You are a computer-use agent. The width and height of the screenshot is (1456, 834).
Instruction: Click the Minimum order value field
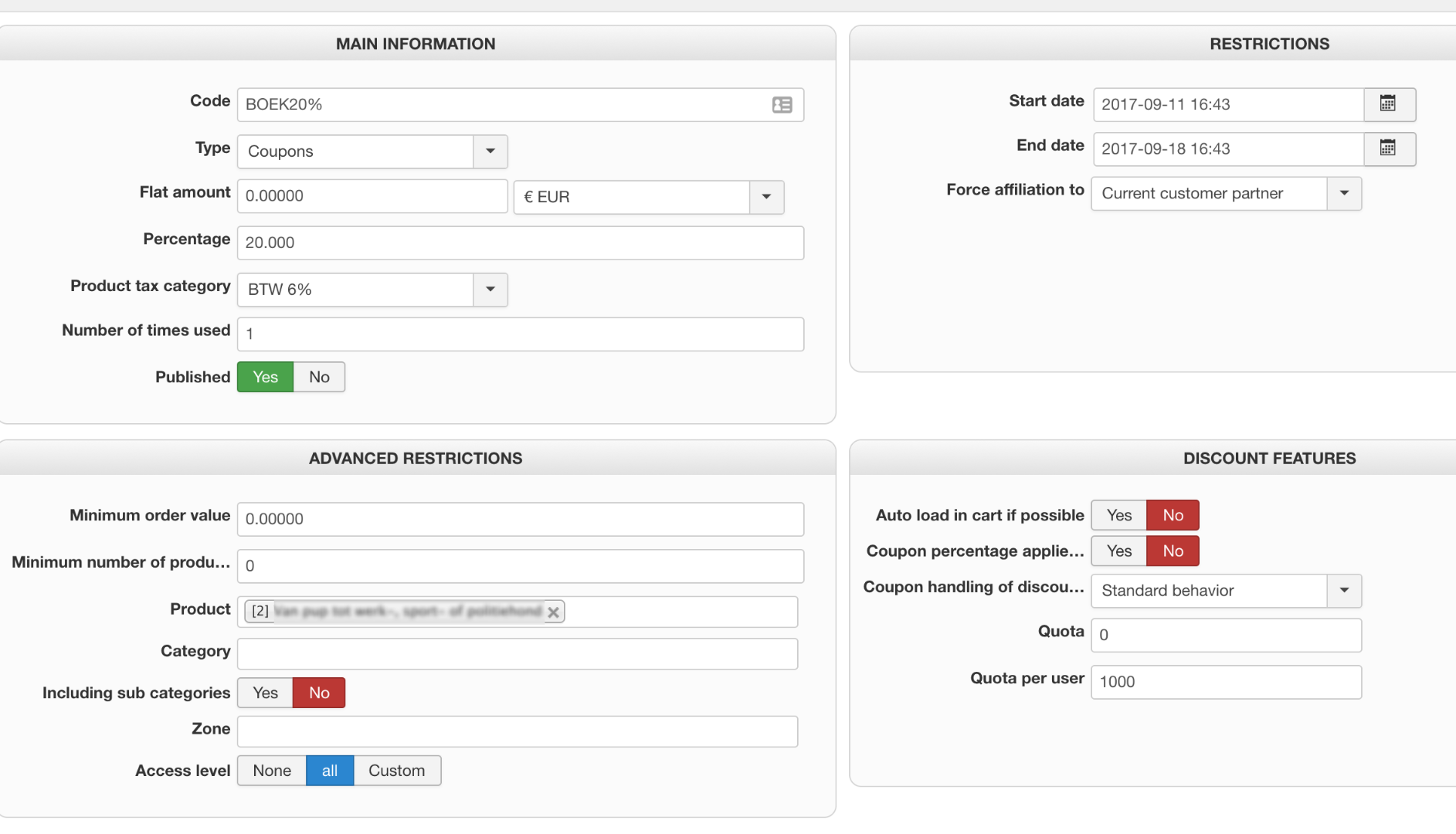coord(520,519)
